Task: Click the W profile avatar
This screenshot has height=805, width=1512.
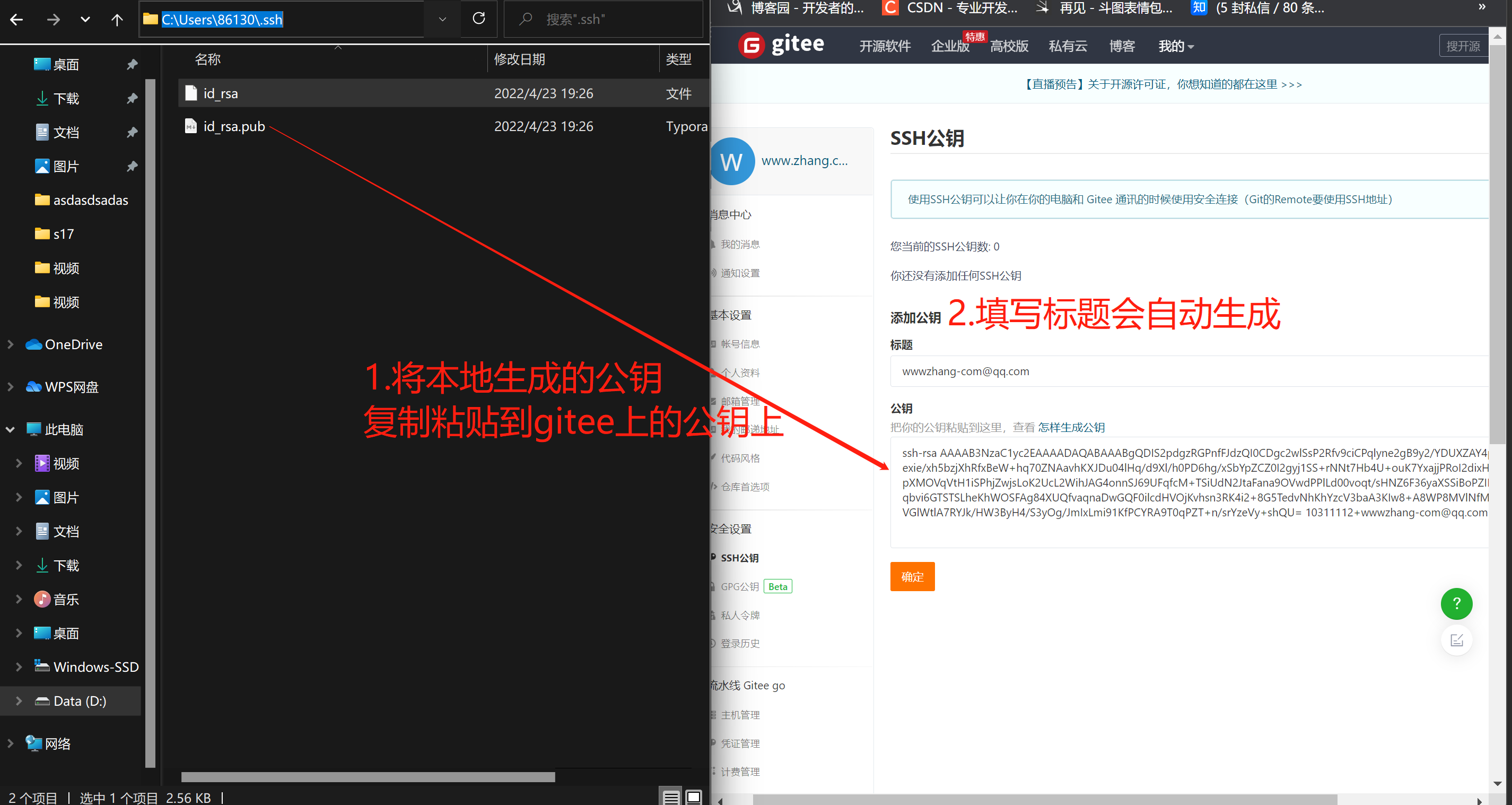Action: pos(731,161)
